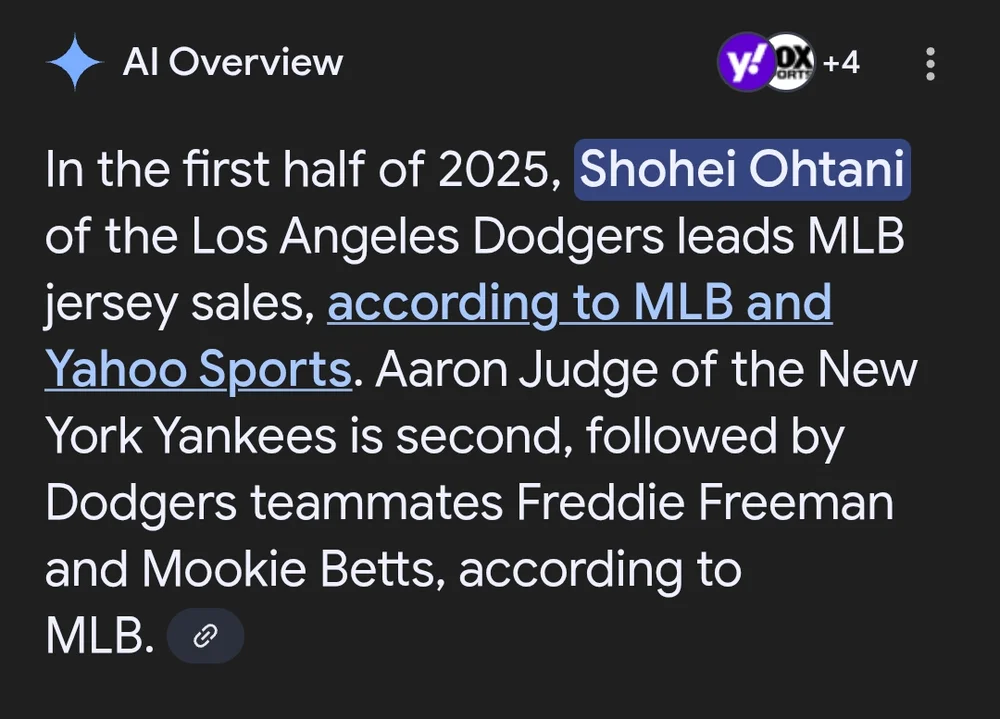Click the link chip icon after MLB.
Screen dimensions: 1000x719
(205, 636)
